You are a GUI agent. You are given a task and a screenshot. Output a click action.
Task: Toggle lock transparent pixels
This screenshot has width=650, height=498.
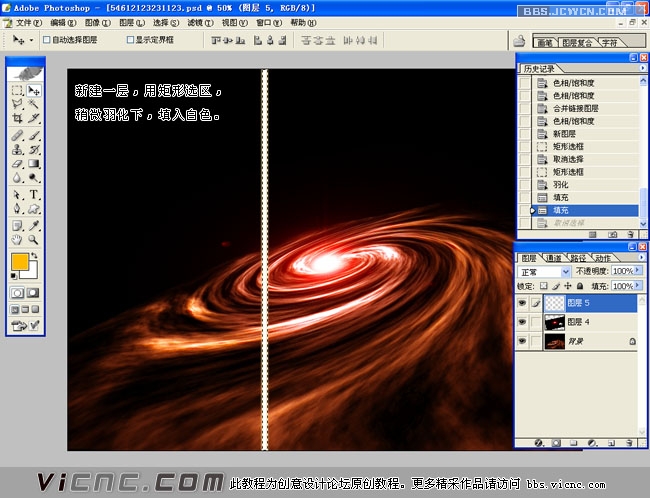[x=543, y=286]
